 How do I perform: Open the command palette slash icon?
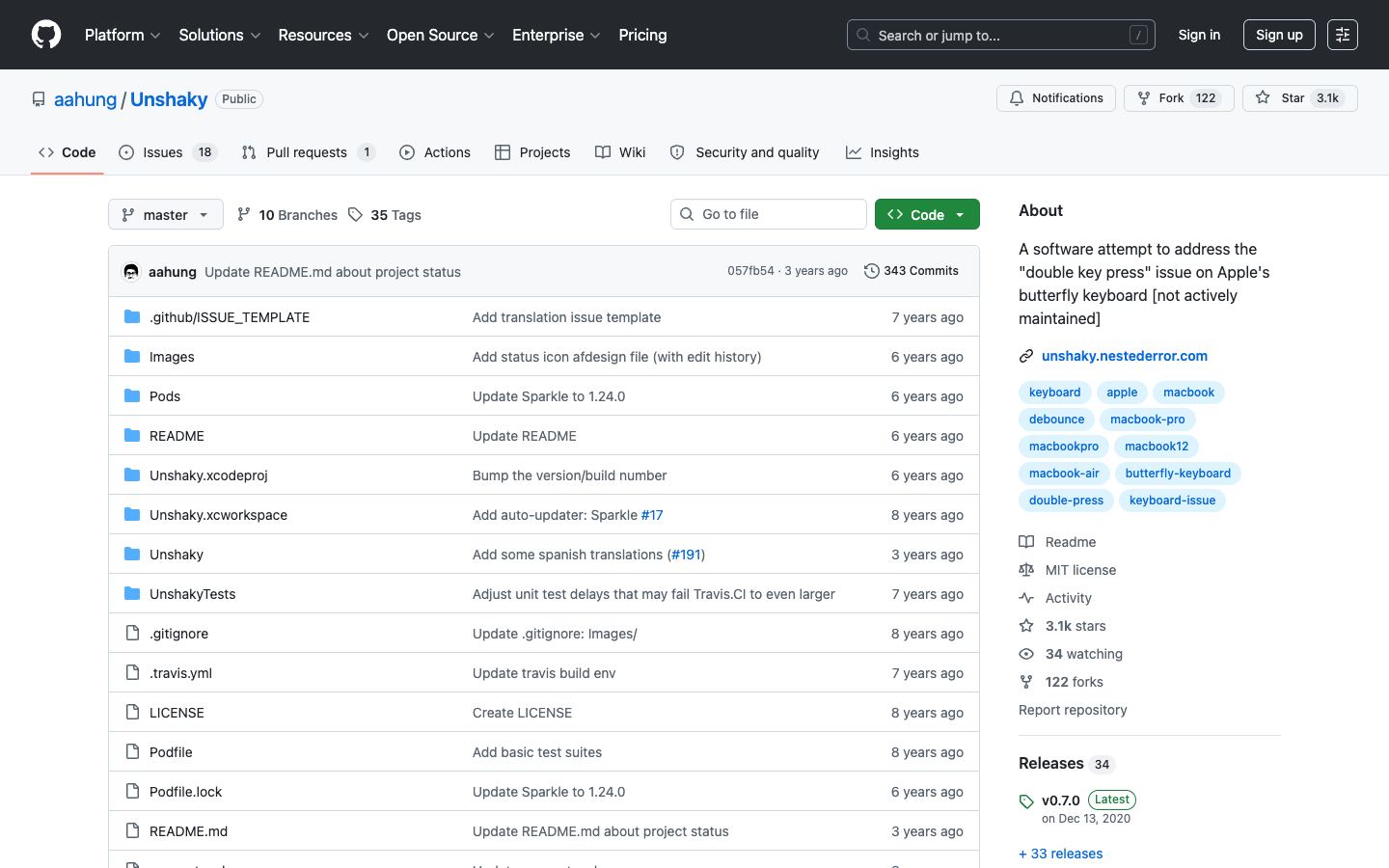1138,35
